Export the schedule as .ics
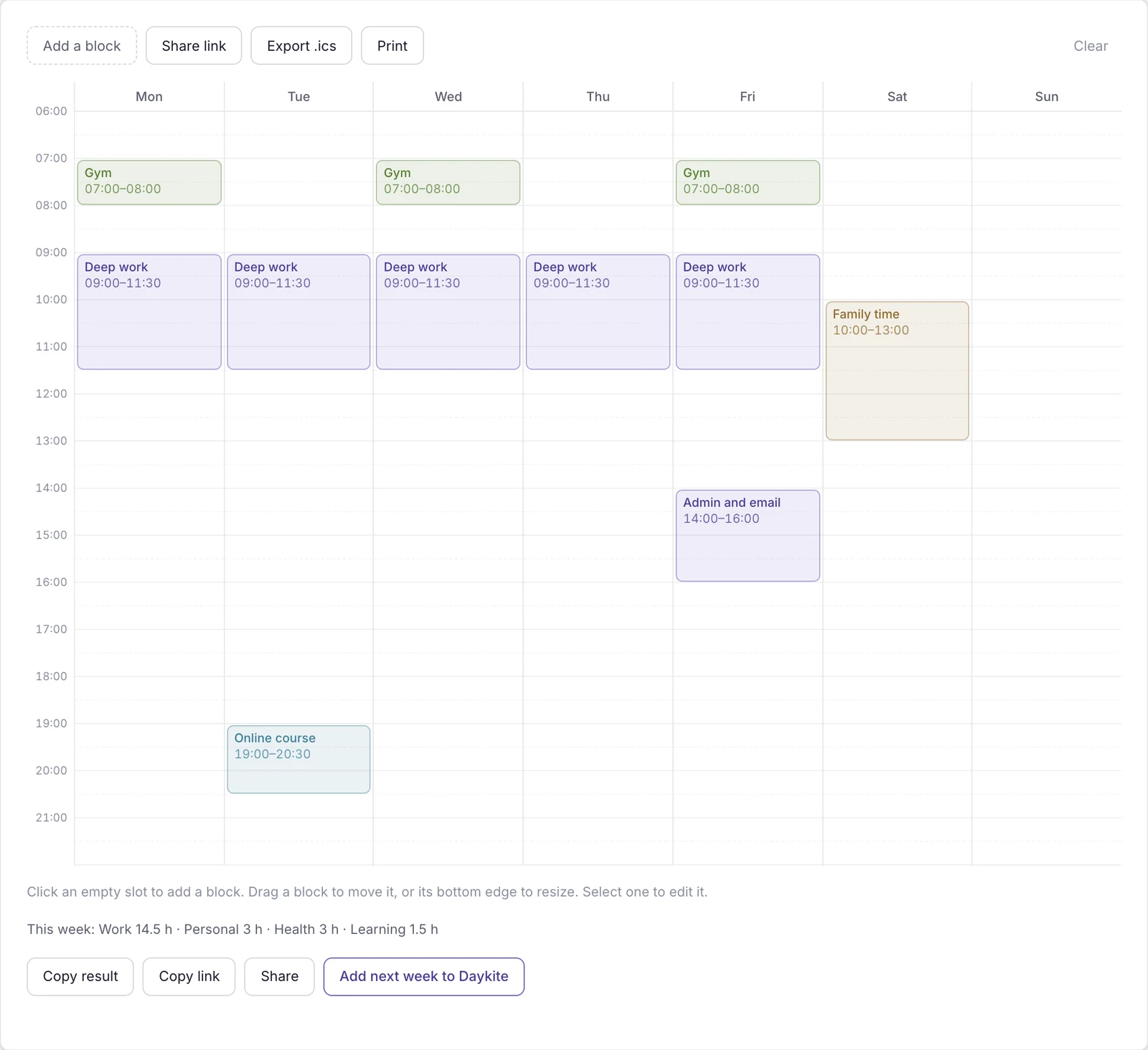Viewport: 1148px width, 1050px height. [x=301, y=46]
